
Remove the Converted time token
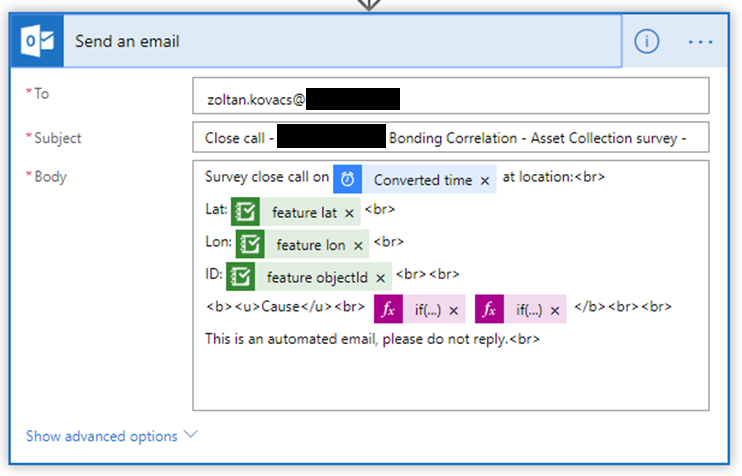tap(485, 181)
